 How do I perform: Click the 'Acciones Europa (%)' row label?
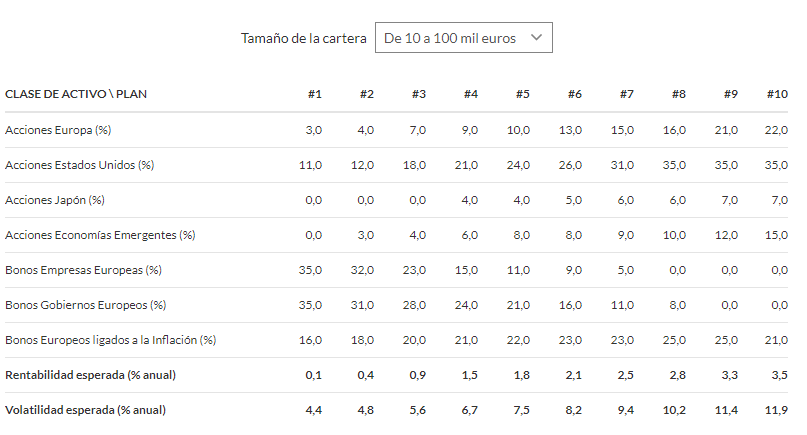(x=58, y=130)
